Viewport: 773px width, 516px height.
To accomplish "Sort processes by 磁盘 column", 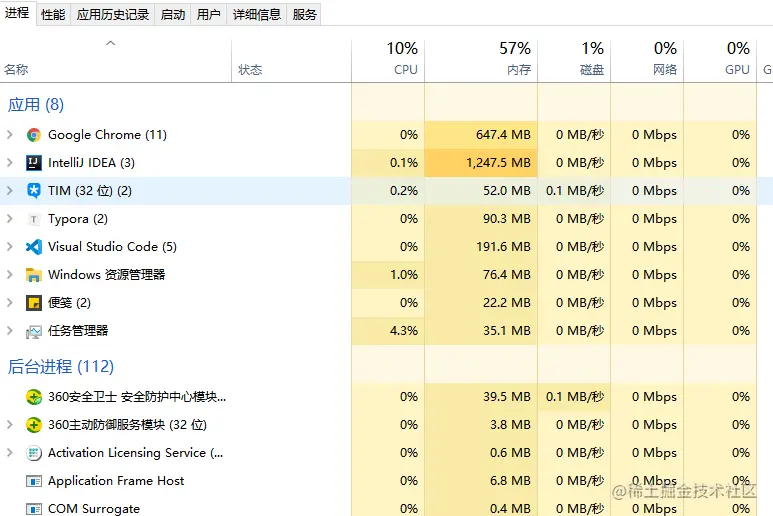I will click(574, 61).
